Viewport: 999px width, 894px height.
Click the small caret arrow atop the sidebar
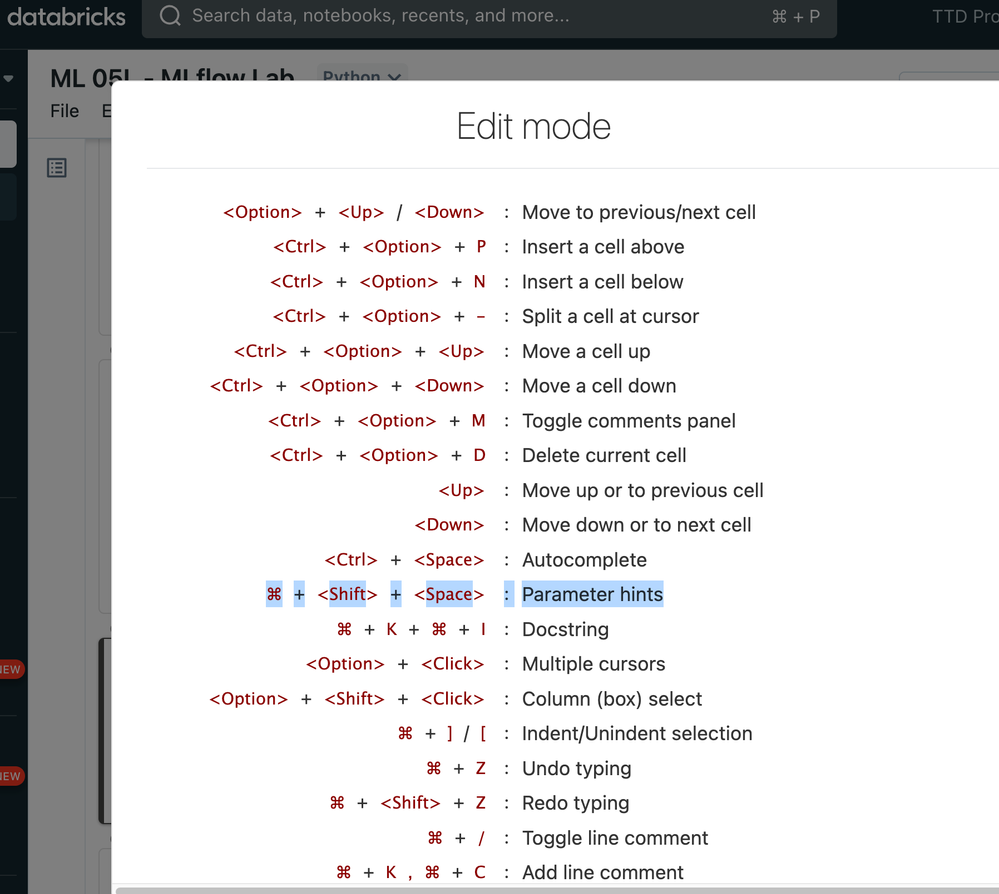pos(8,78)
